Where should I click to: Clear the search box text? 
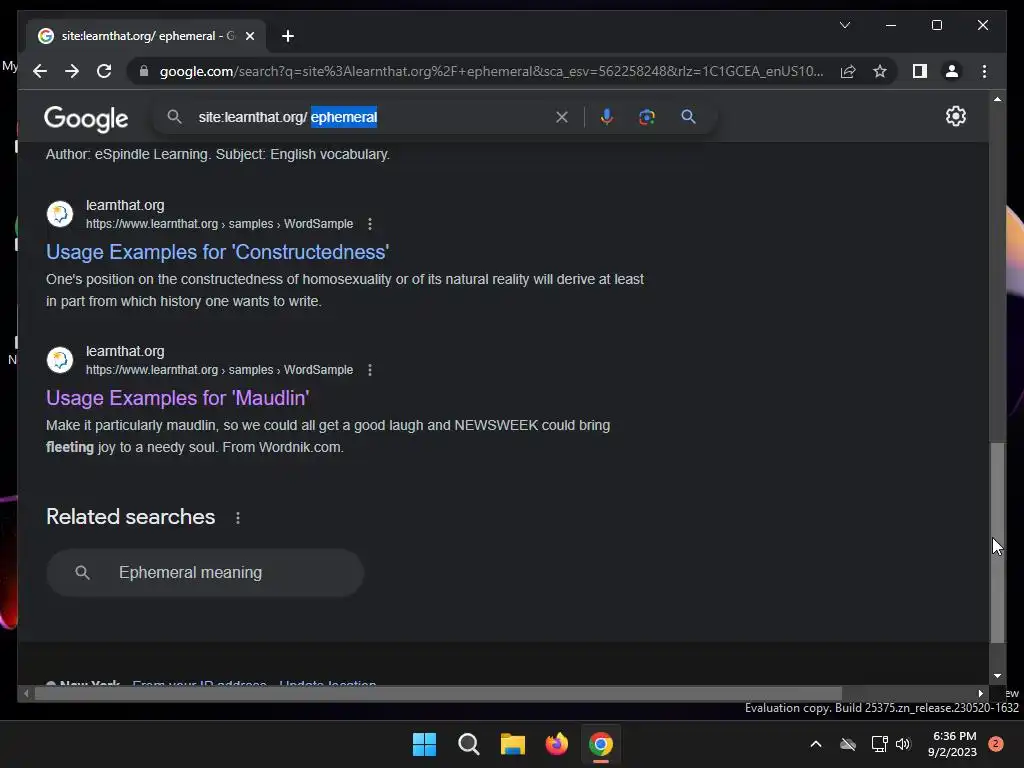tap(562, 117)
